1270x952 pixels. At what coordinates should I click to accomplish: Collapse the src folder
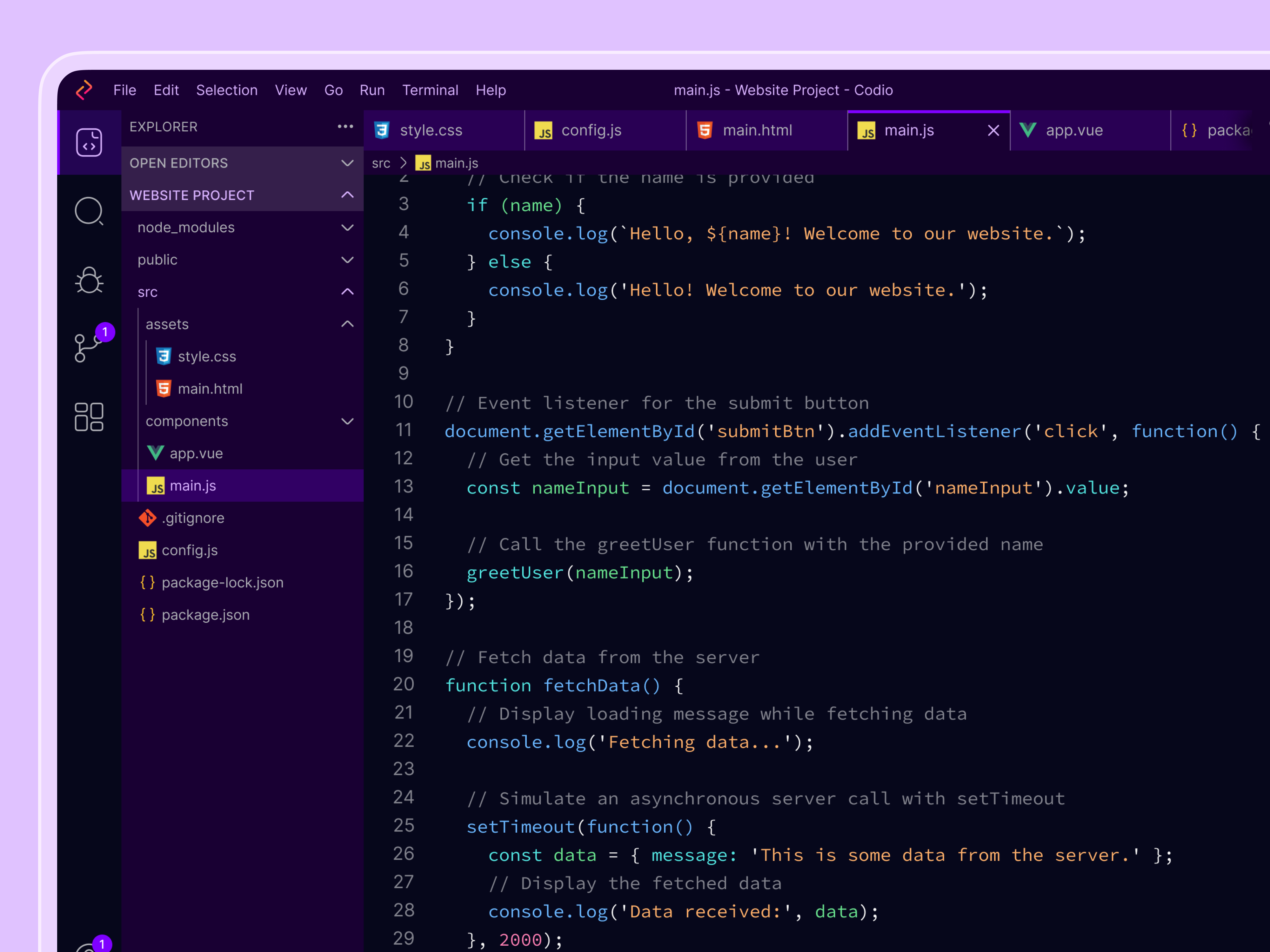coord(347,292)
